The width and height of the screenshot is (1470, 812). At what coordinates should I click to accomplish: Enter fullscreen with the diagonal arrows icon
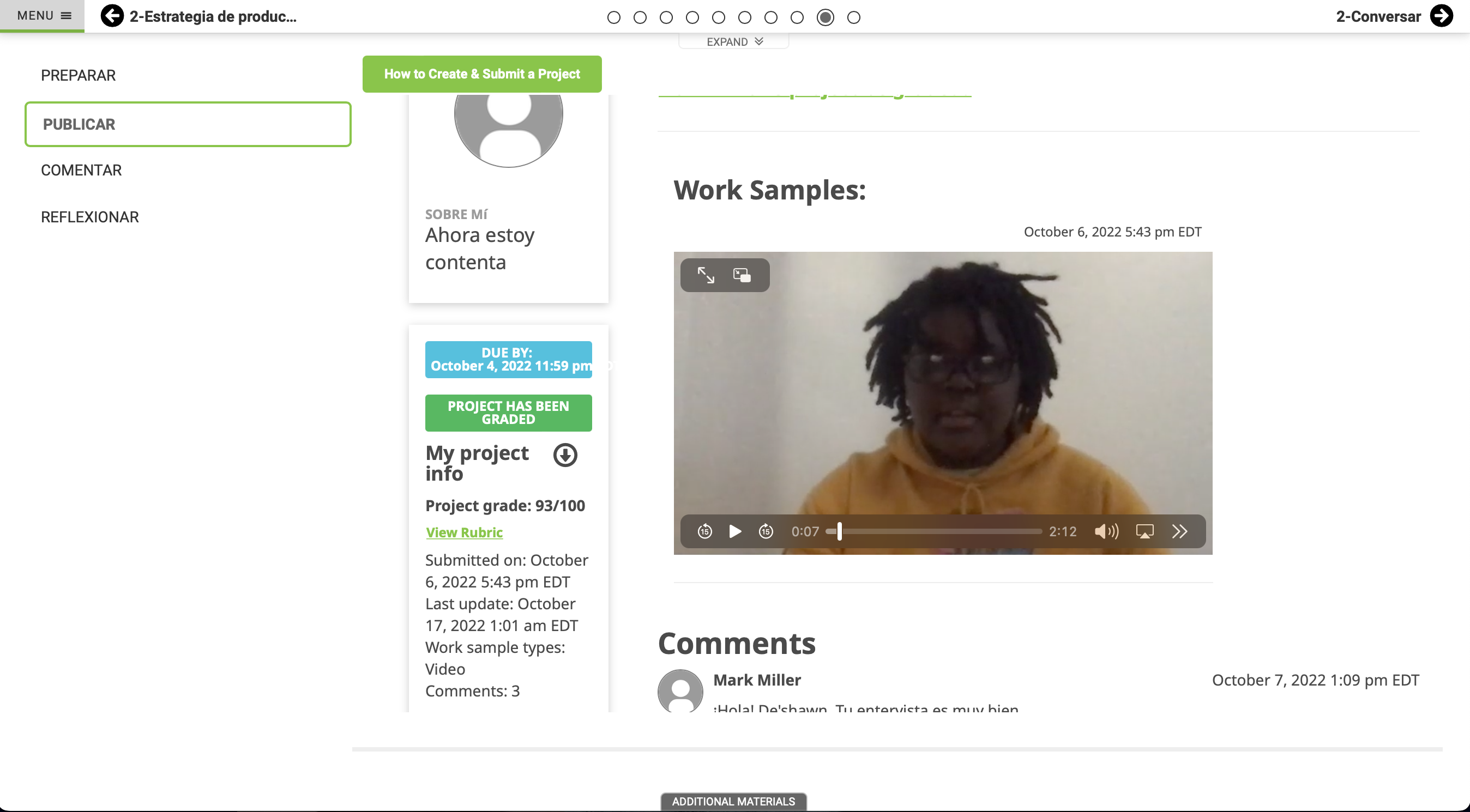point(706,275)
